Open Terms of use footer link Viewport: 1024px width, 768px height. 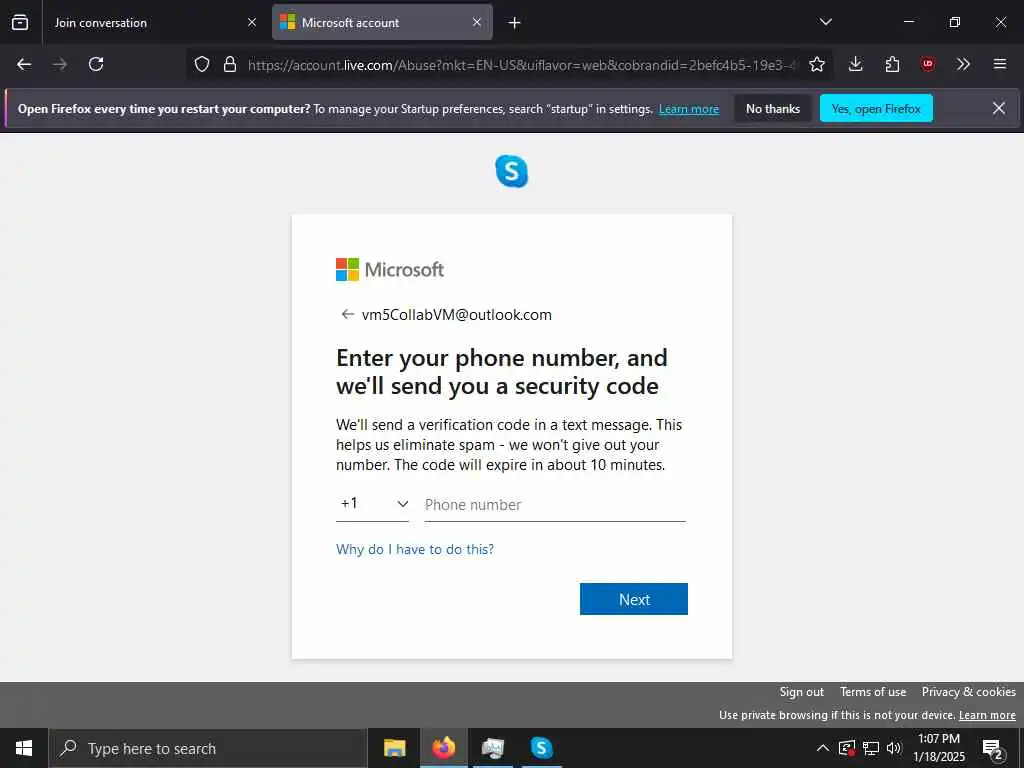872,692
